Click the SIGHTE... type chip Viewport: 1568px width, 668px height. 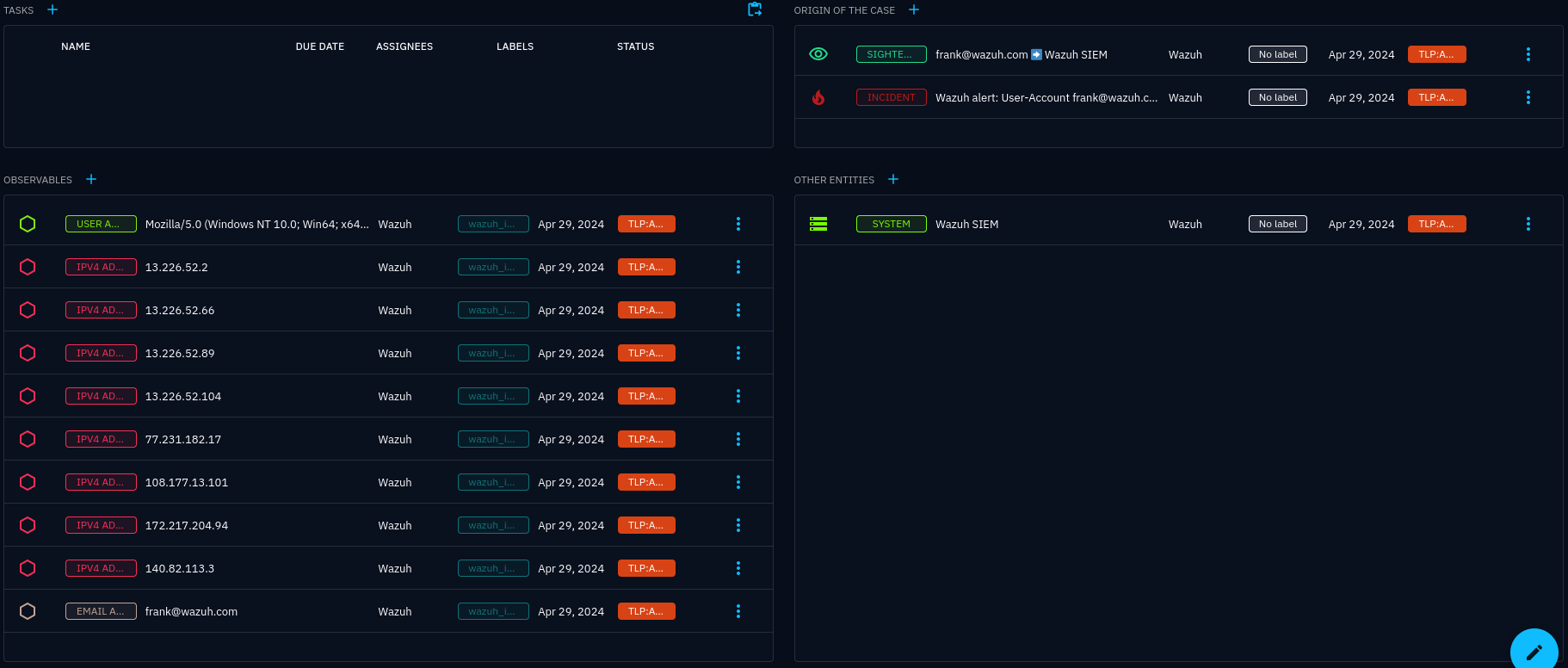click(892, 54)
